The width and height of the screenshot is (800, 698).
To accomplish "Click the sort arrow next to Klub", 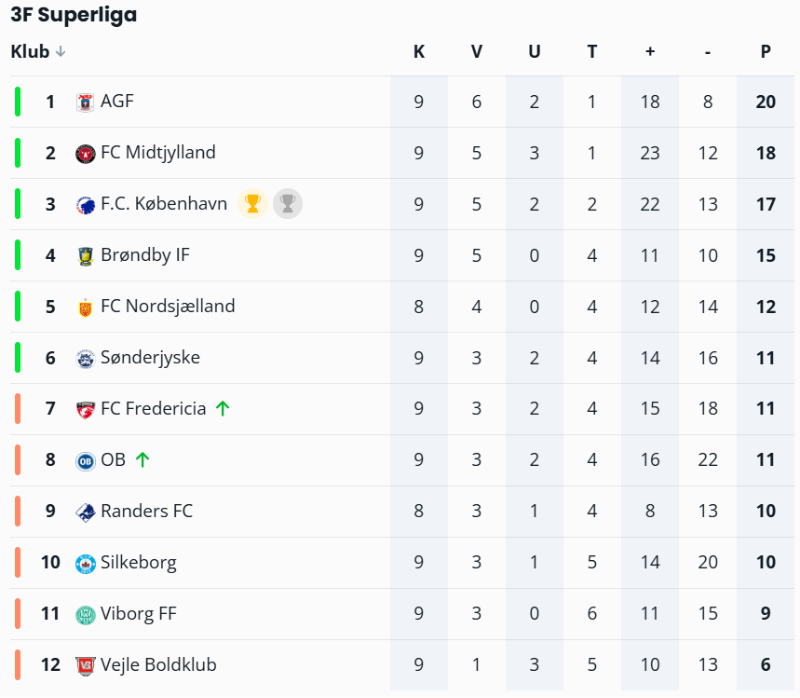I will [61, 52].
